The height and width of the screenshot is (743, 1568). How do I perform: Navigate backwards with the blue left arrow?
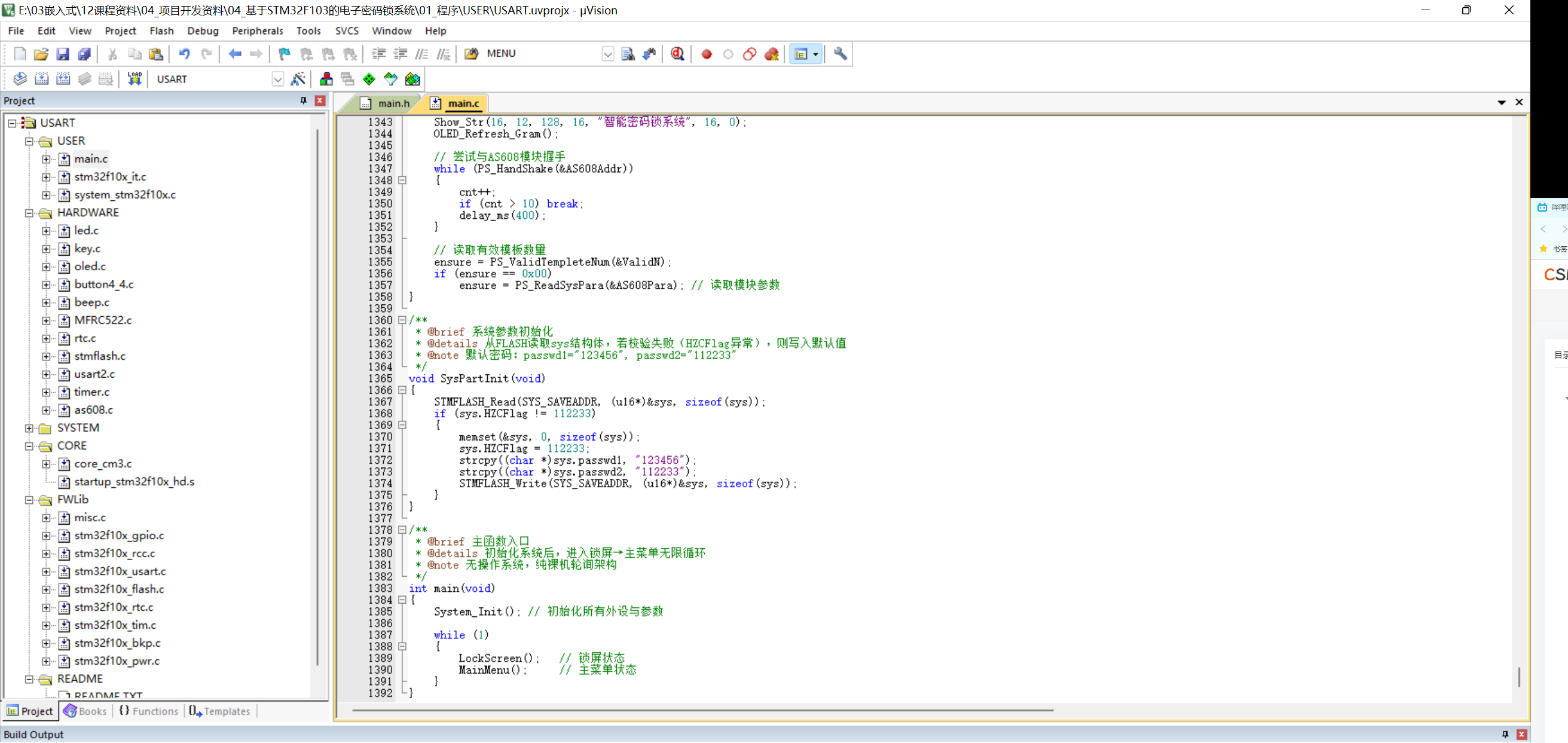coord(235,54)
